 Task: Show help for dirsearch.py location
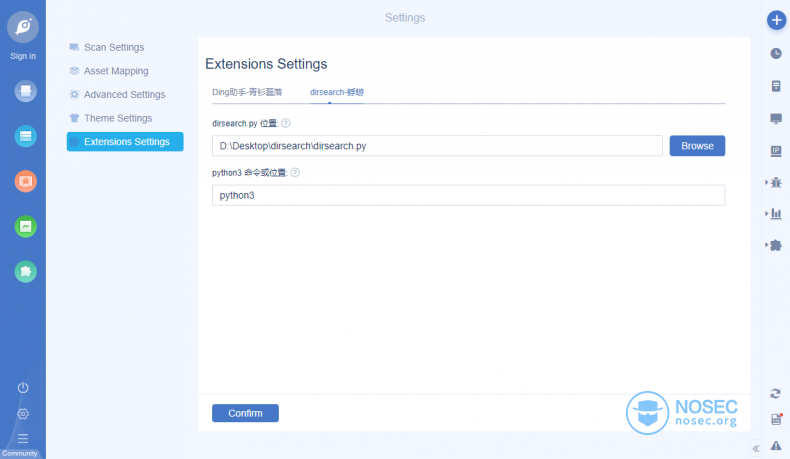286,123
